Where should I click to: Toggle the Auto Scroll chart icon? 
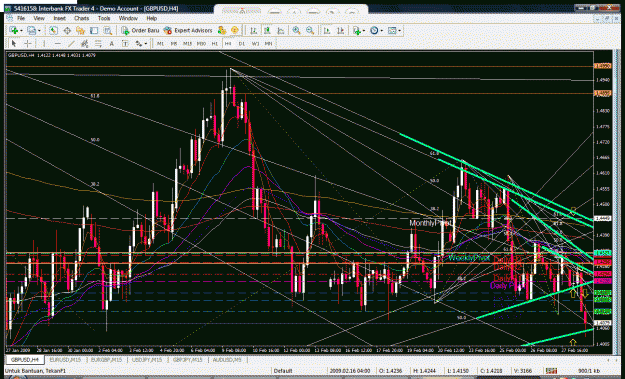327,30
